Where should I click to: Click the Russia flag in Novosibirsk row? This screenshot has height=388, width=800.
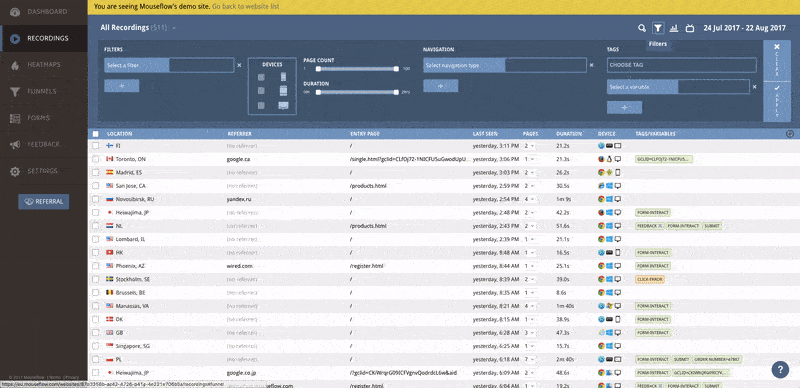pos(109,199)
